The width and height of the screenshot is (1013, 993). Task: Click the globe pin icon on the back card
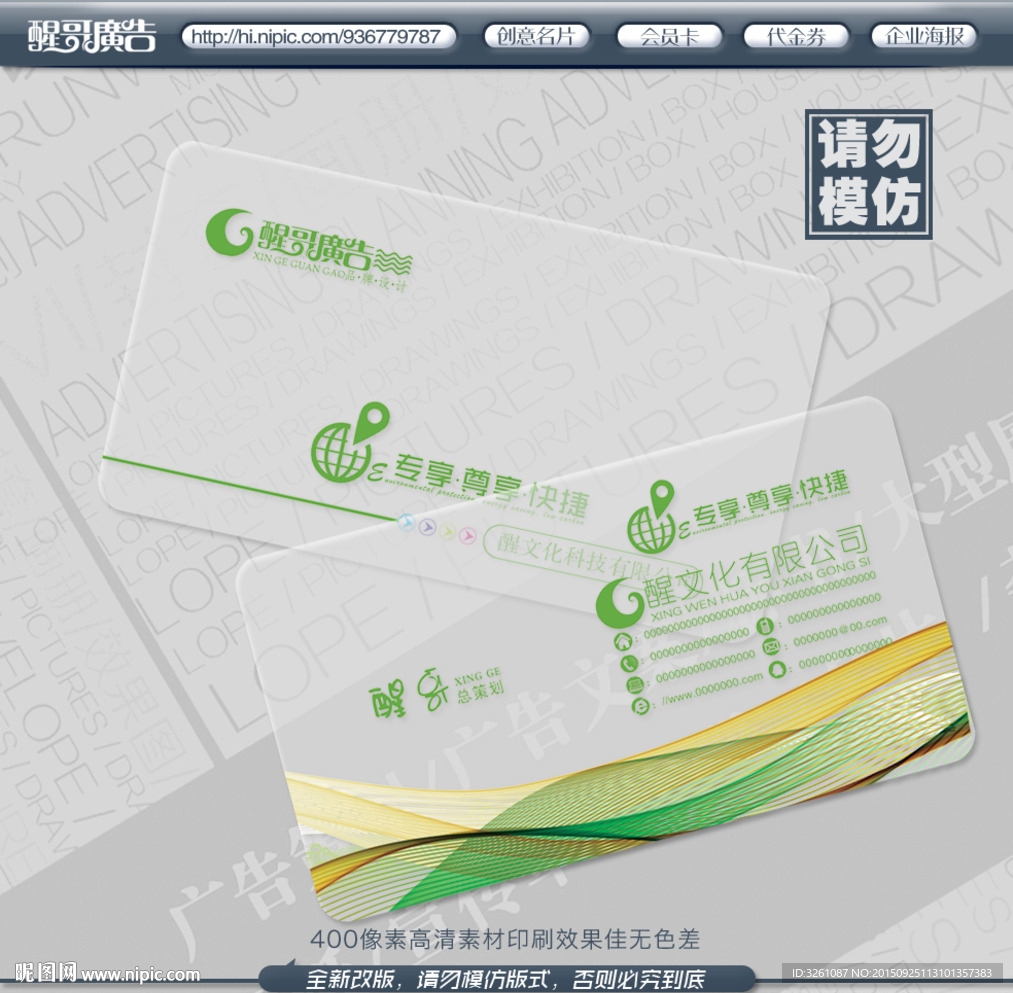[x=350, y=443]
